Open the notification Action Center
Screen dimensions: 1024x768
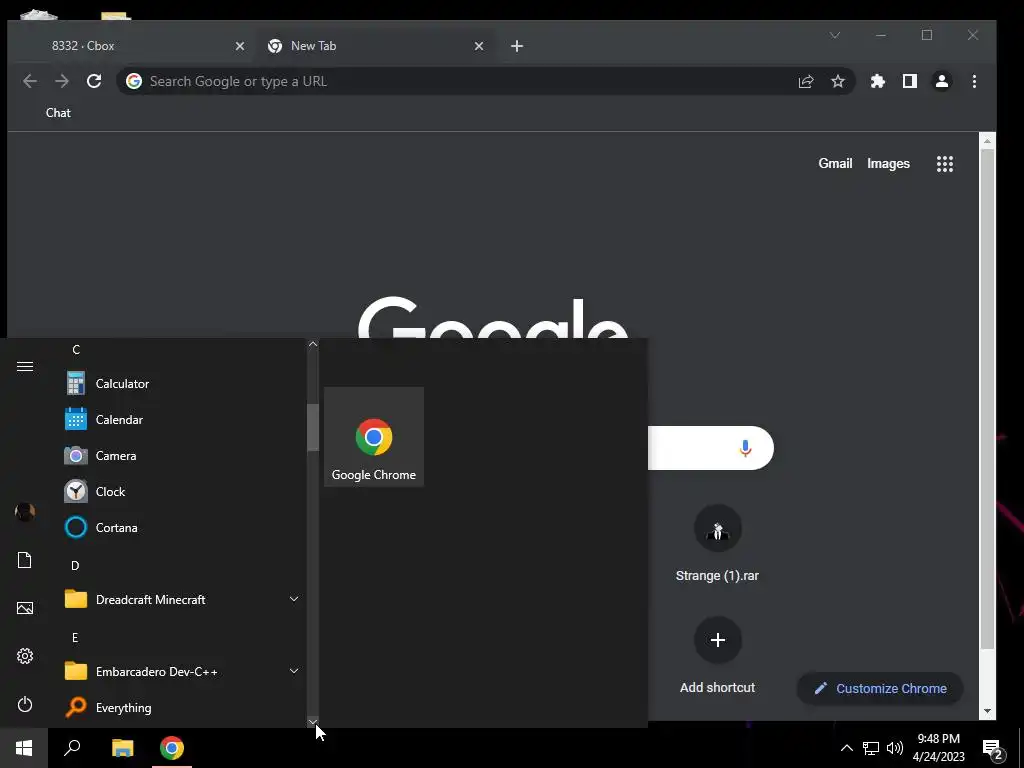(x=993, y=749)
